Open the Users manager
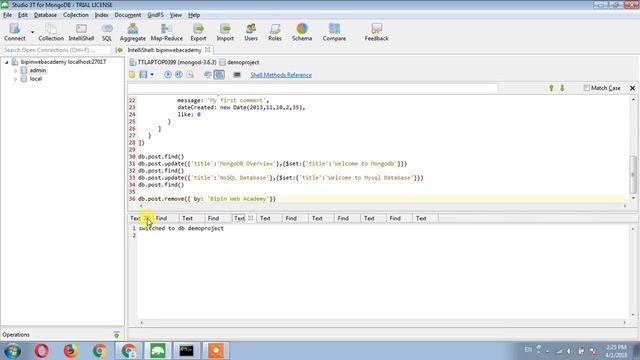Screen dimensions: 640x360 click(251, 32)
